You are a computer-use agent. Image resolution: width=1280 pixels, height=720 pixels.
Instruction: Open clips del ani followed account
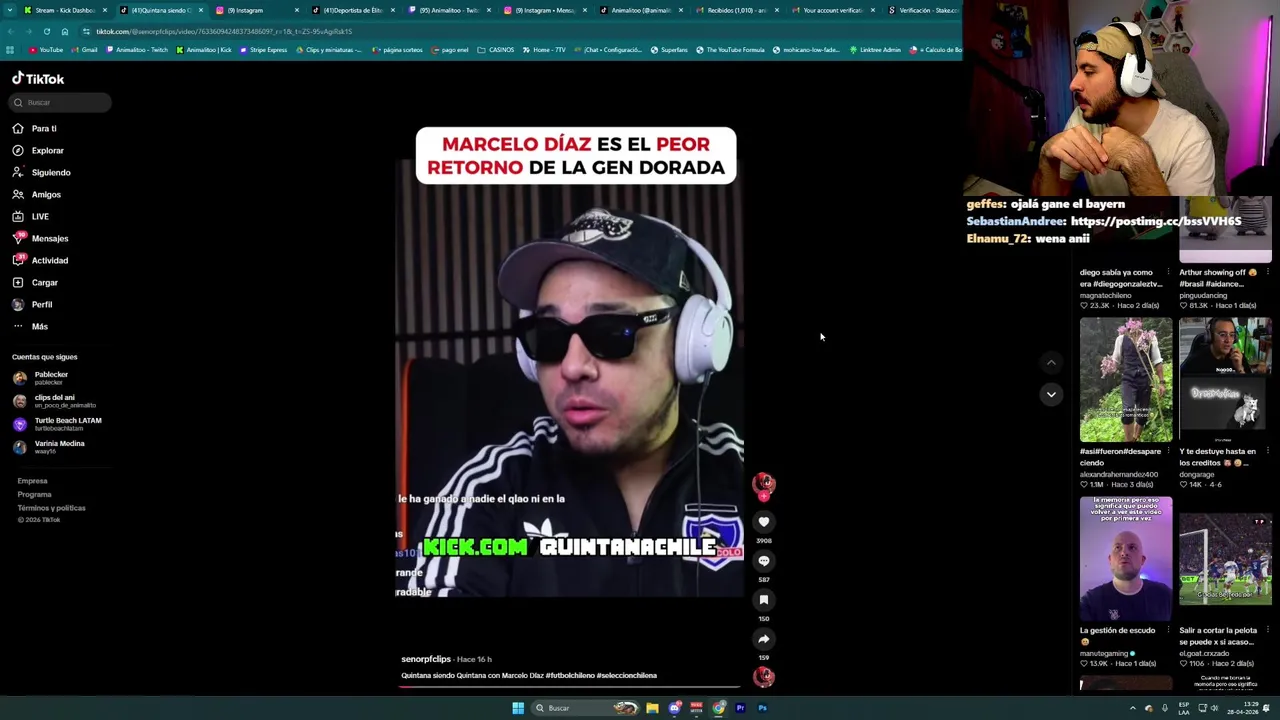pos(54,401)
